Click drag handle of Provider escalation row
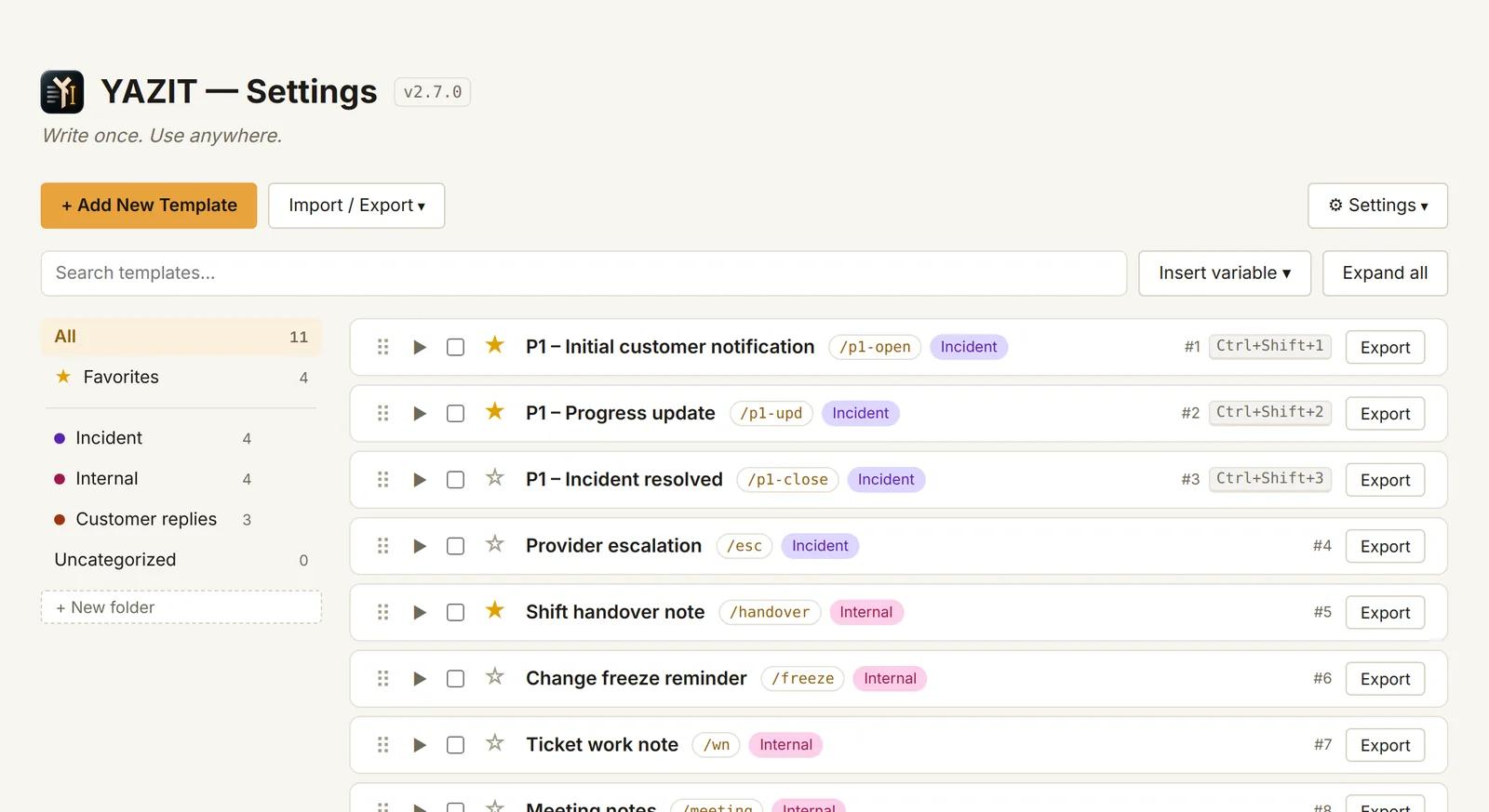Viewport: 1489px width, 812px height. [x=382, y=546]
